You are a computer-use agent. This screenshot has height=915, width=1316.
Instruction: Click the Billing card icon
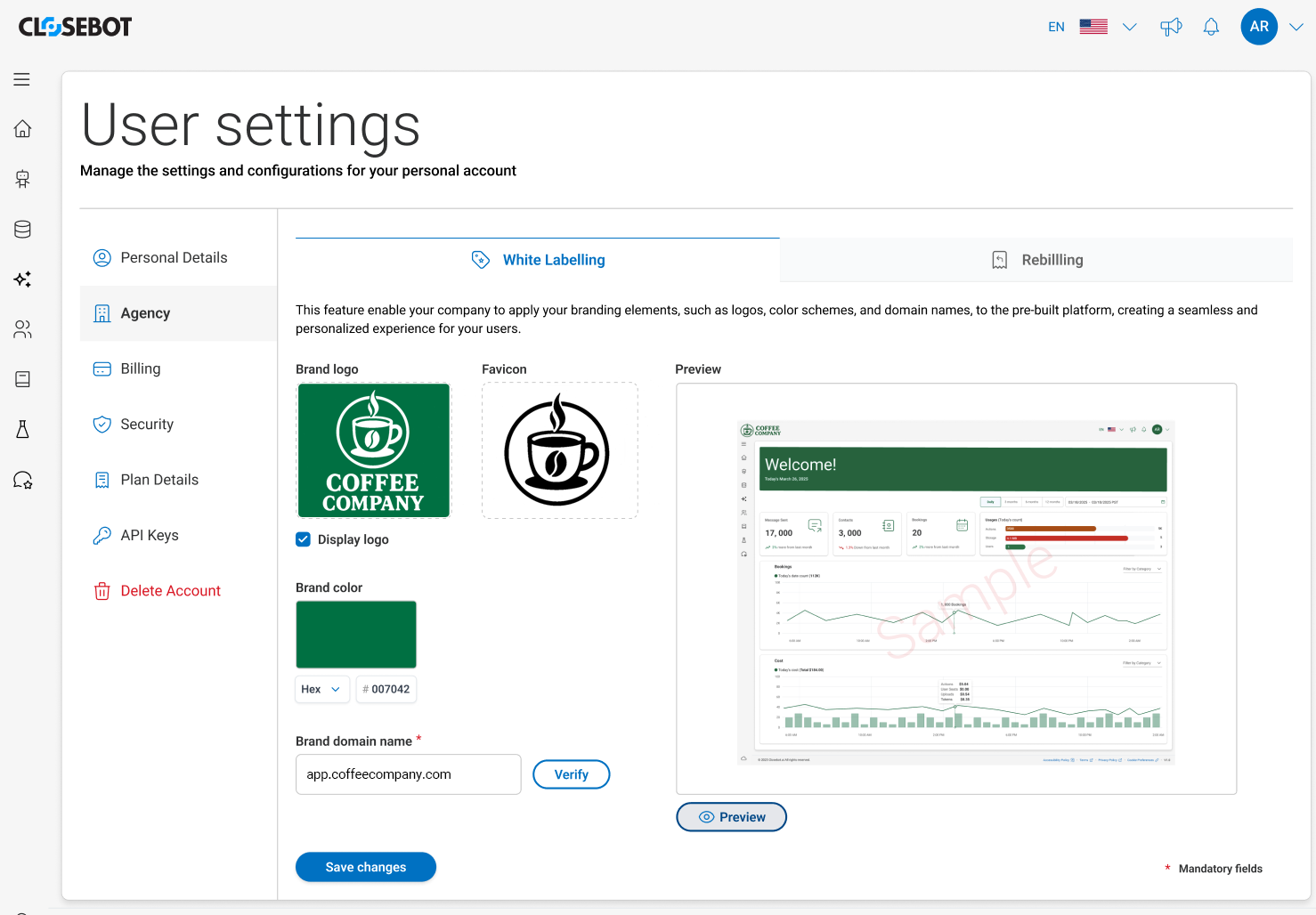(102, 368)
